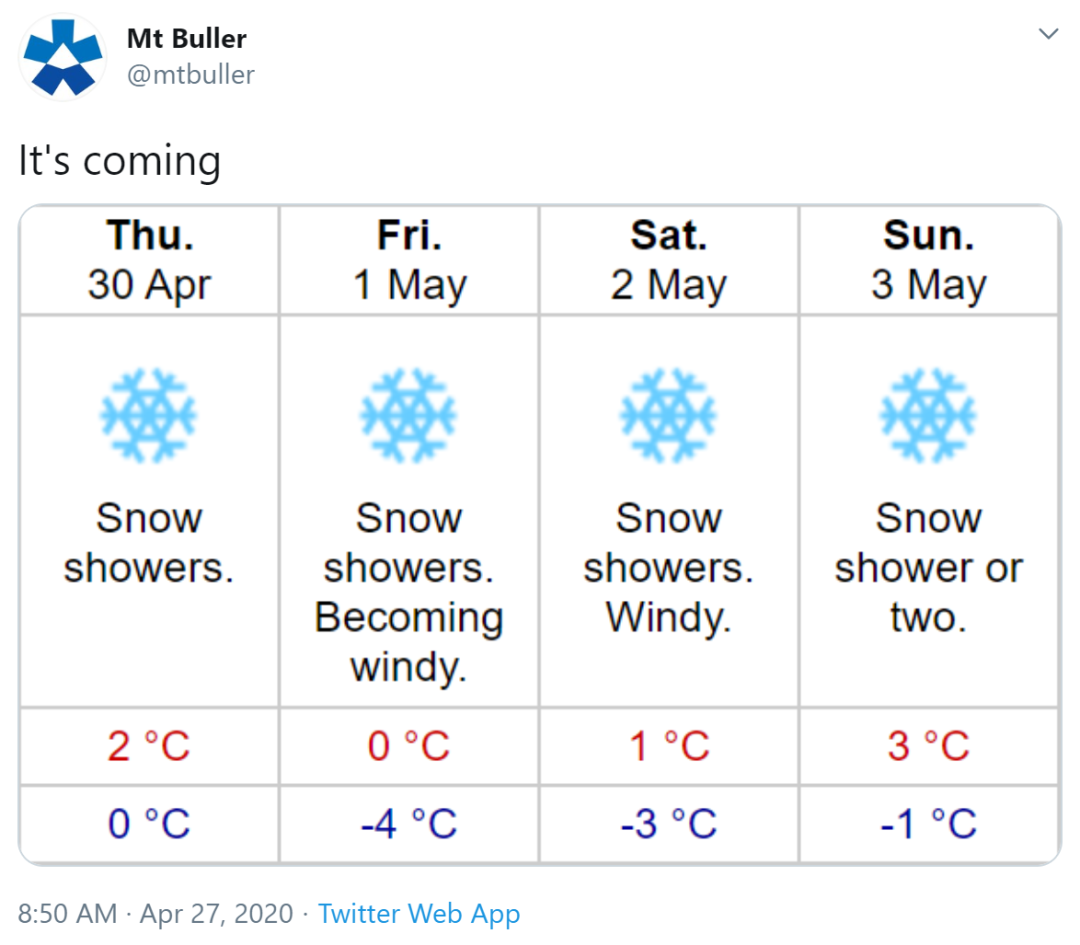The width and height of the screenshot is (1080, 945).
Task: Click the 'It's coming' tweet text
Action: [x=120, y=161]
